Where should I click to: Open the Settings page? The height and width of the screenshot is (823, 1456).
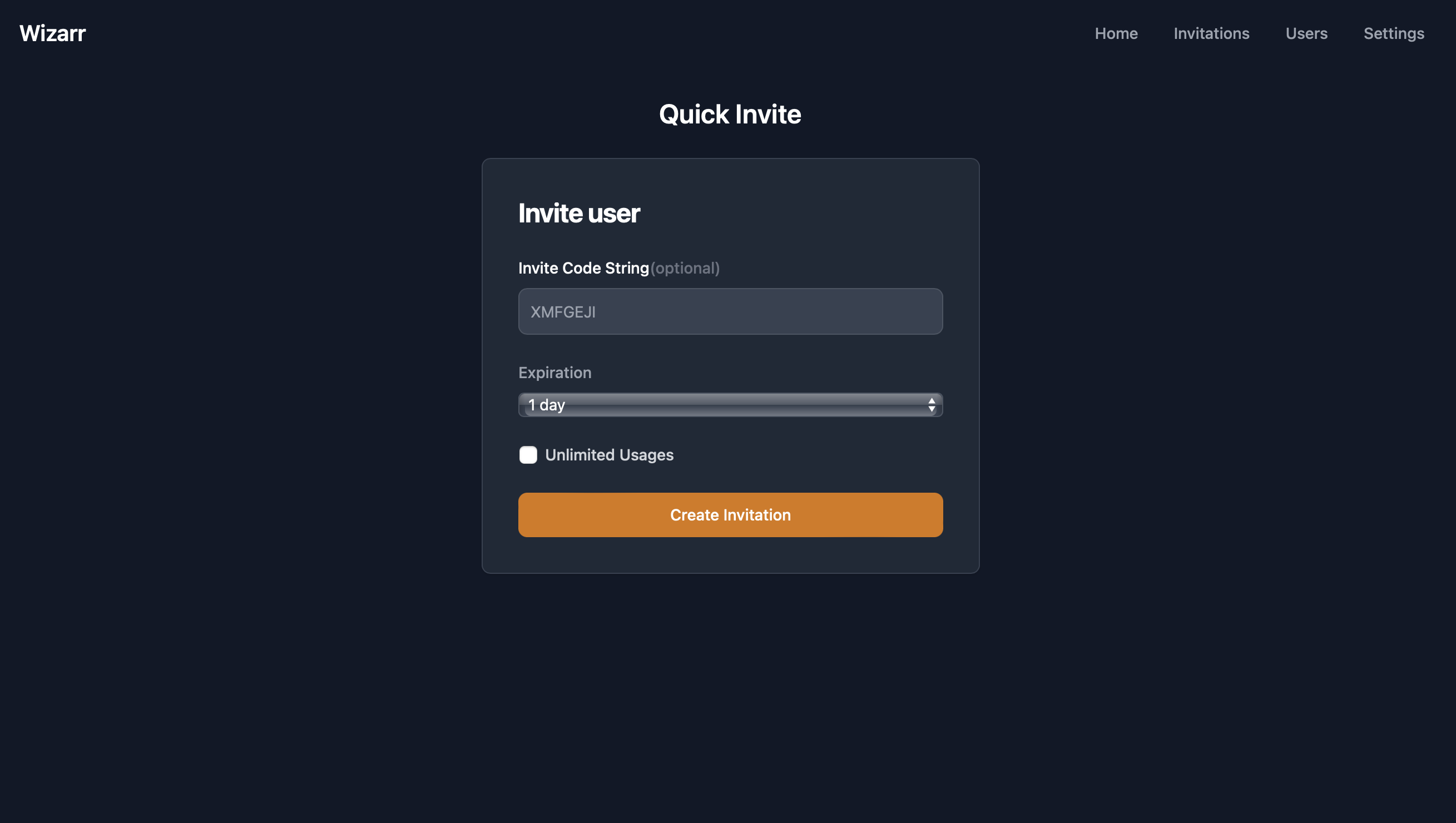(x=1394, y=33)
